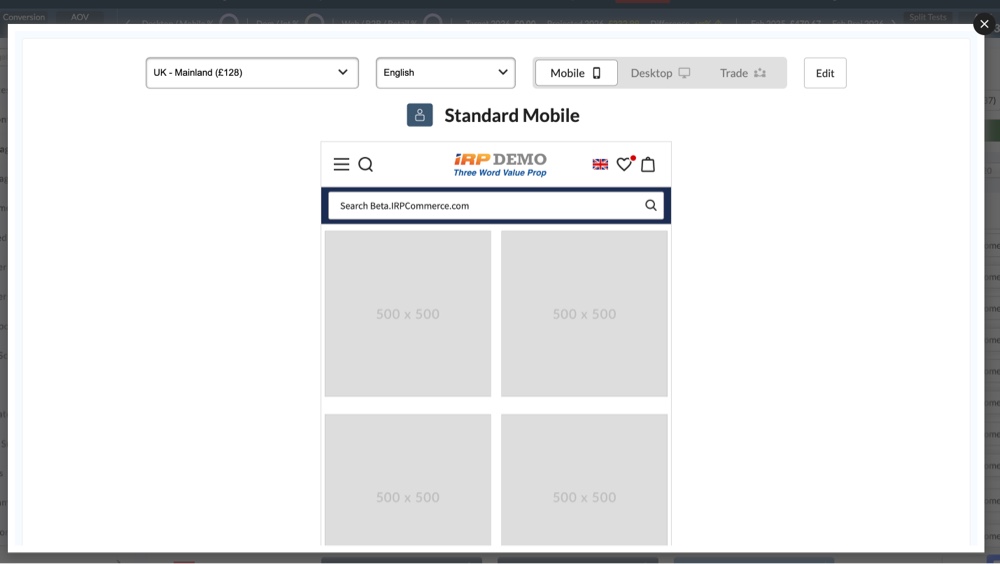Click the blue user icon beside Standard Mobile
Screen dimensions: 1000x564
click(420, 115)
